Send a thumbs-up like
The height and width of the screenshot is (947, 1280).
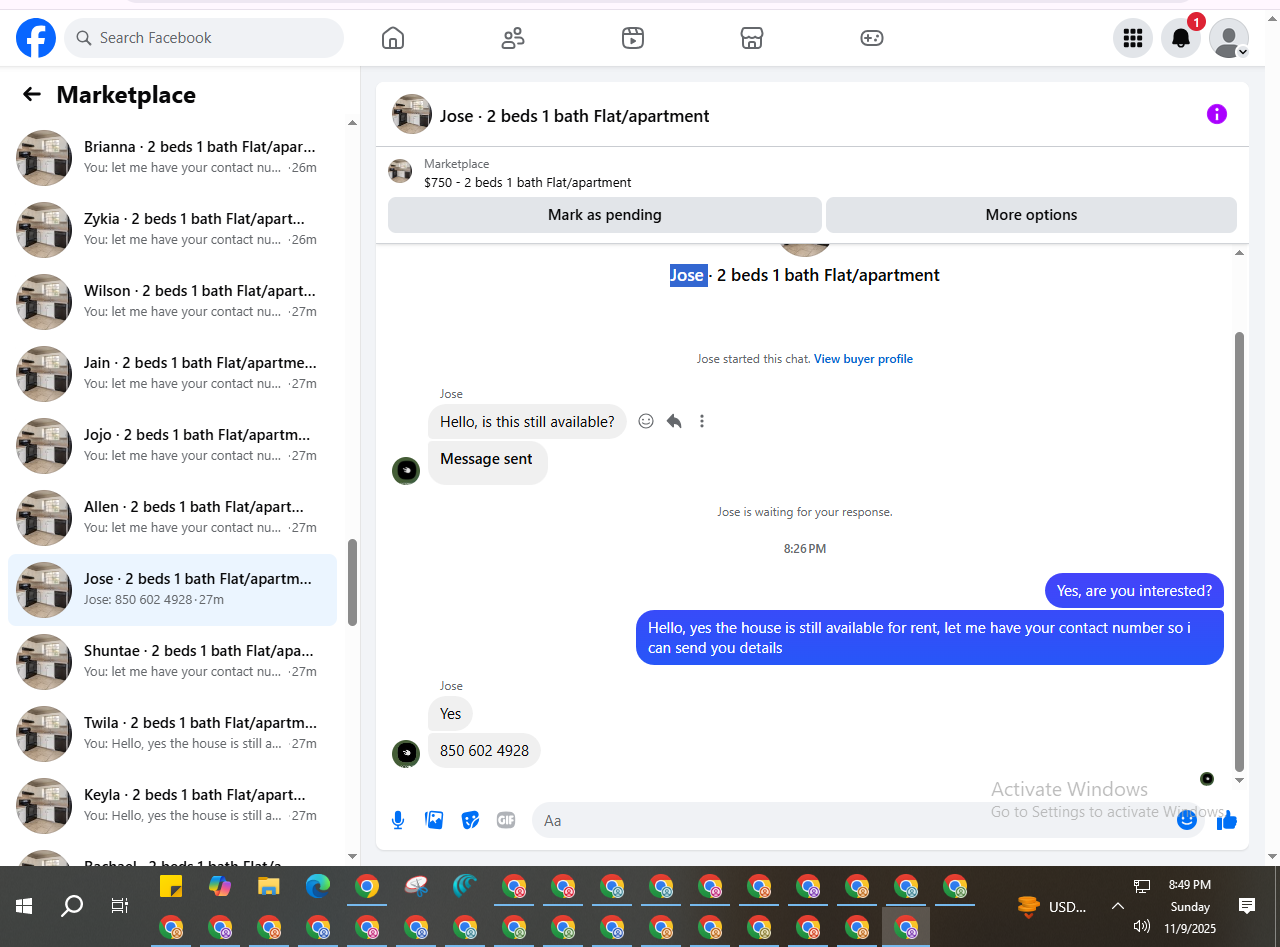[x=1227, y=820]
